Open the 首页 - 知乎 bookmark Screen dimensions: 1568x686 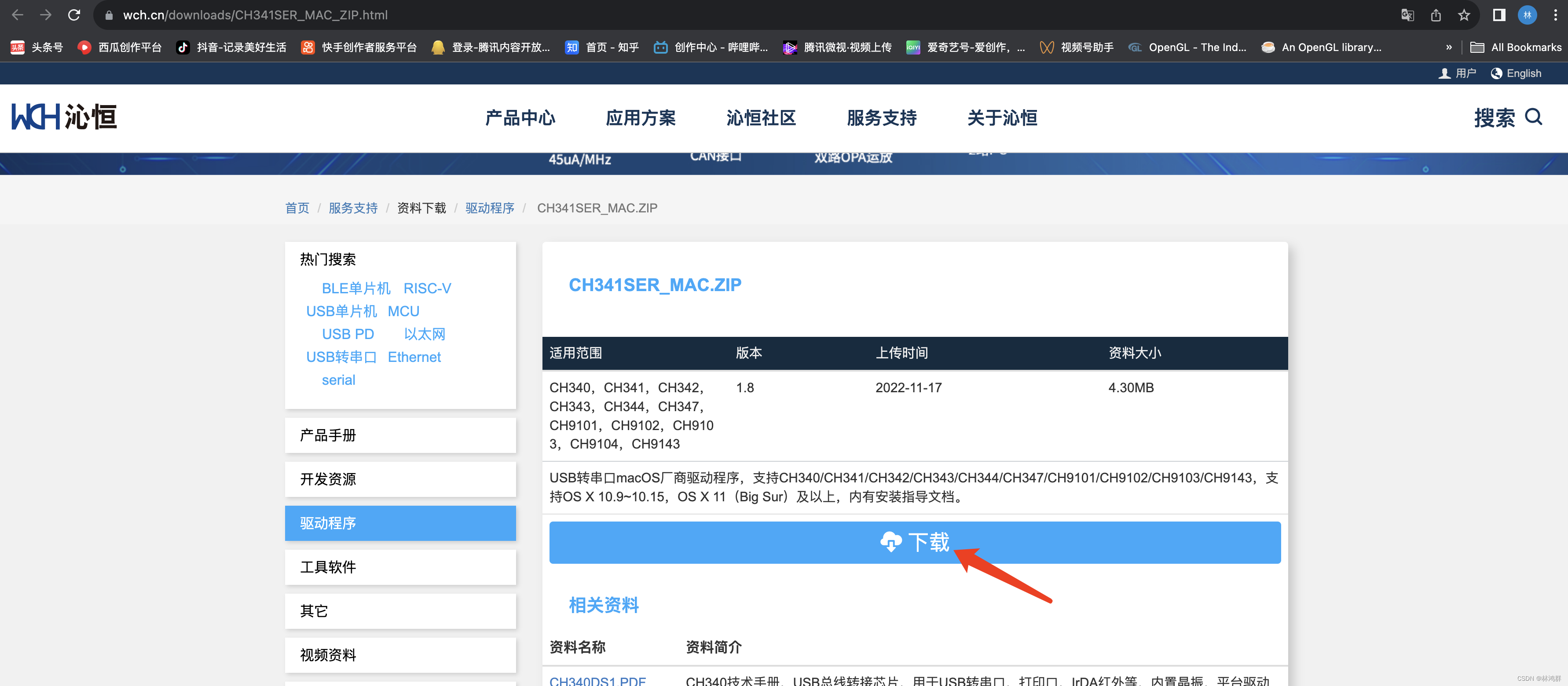pyautogui.click(x=602, y=47)
